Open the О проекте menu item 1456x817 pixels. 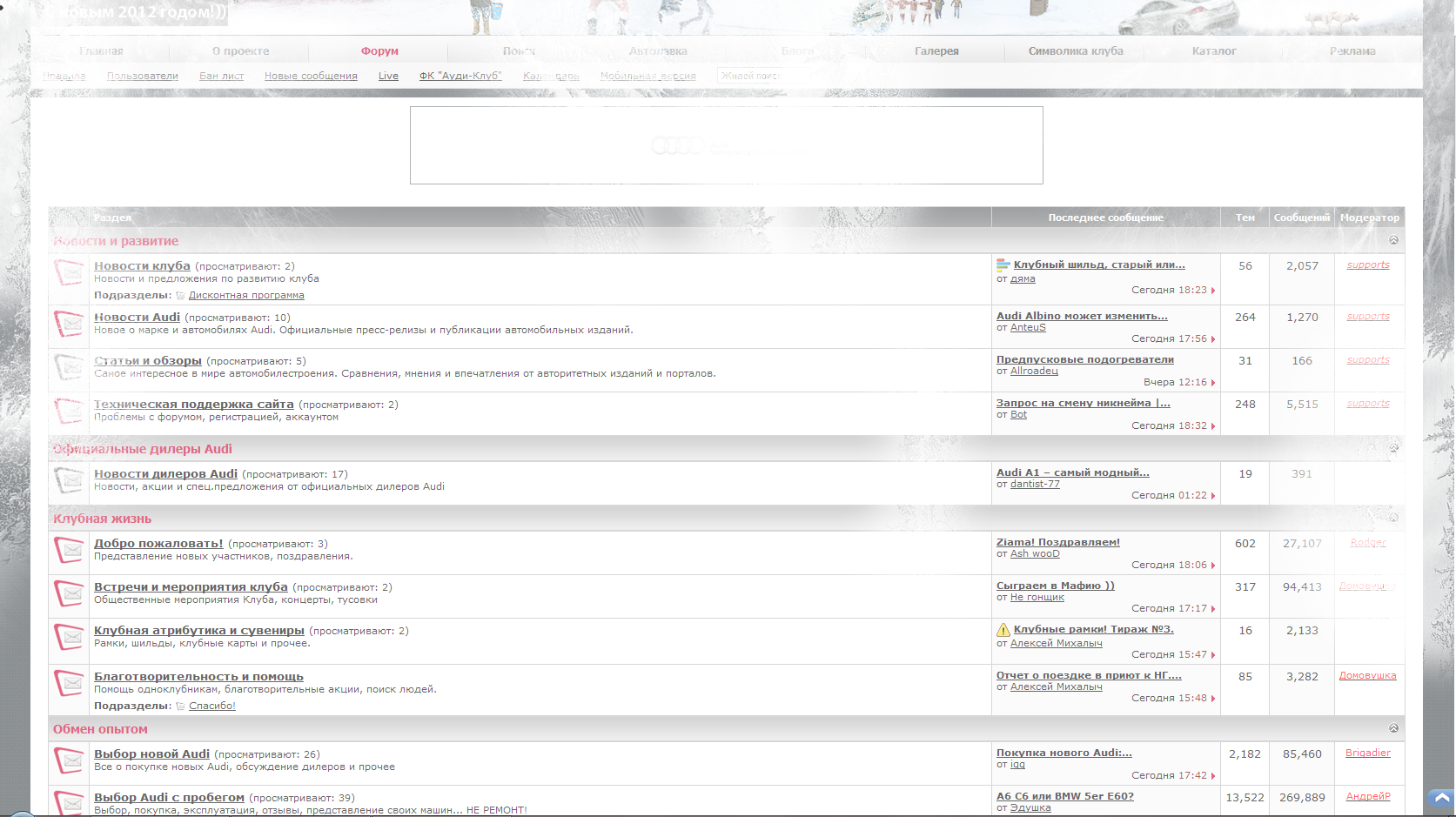pyautogui.click(x=240, y=51)
